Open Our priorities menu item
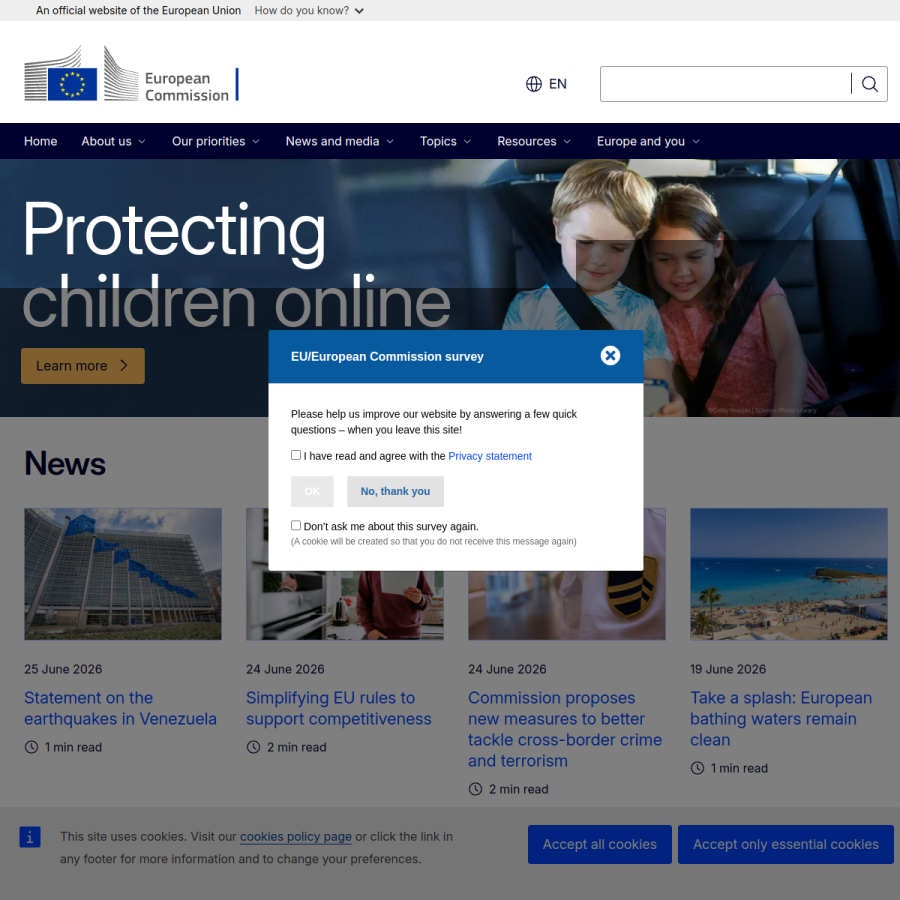 208,141
